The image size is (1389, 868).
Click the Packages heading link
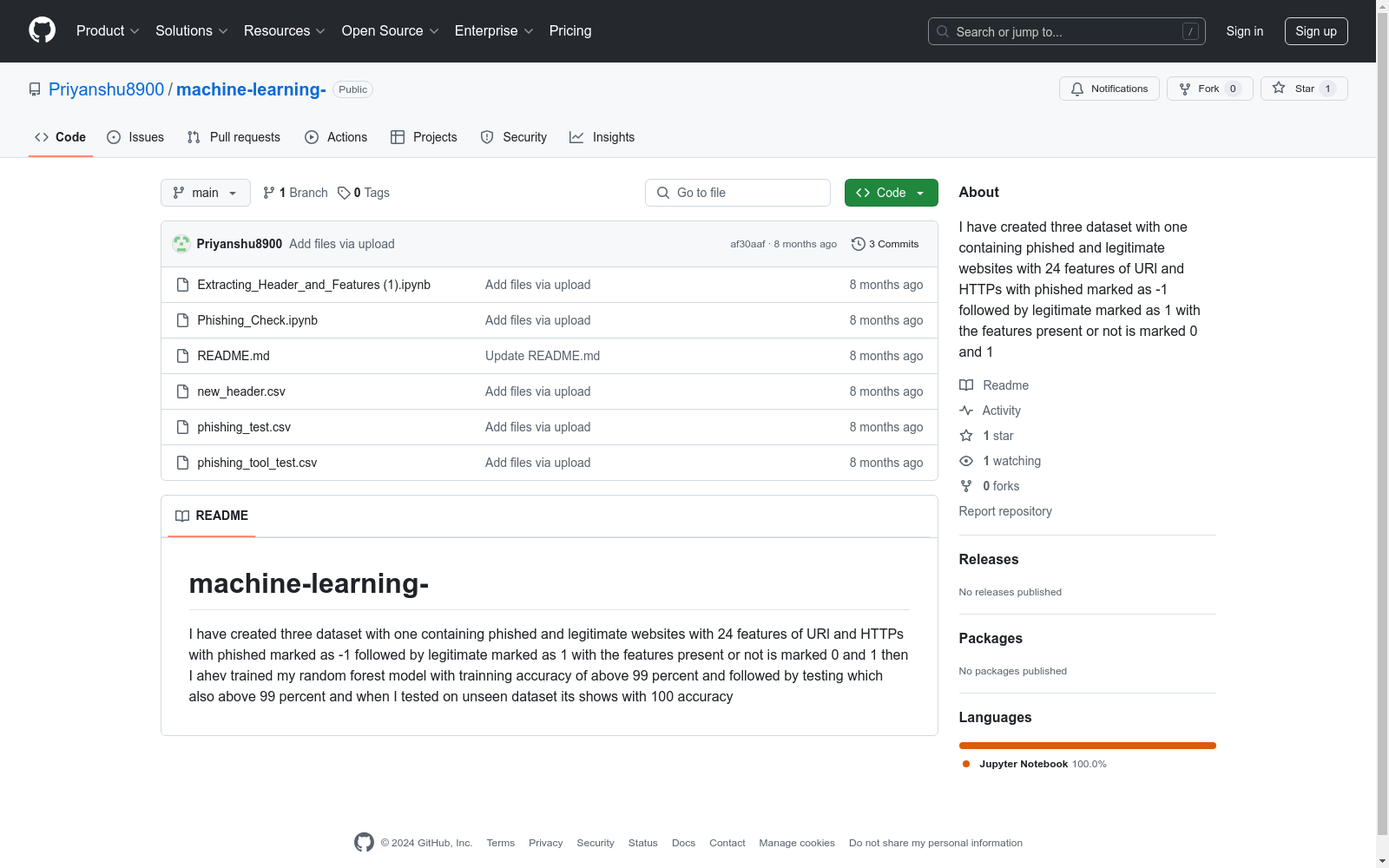pos(991,639)
